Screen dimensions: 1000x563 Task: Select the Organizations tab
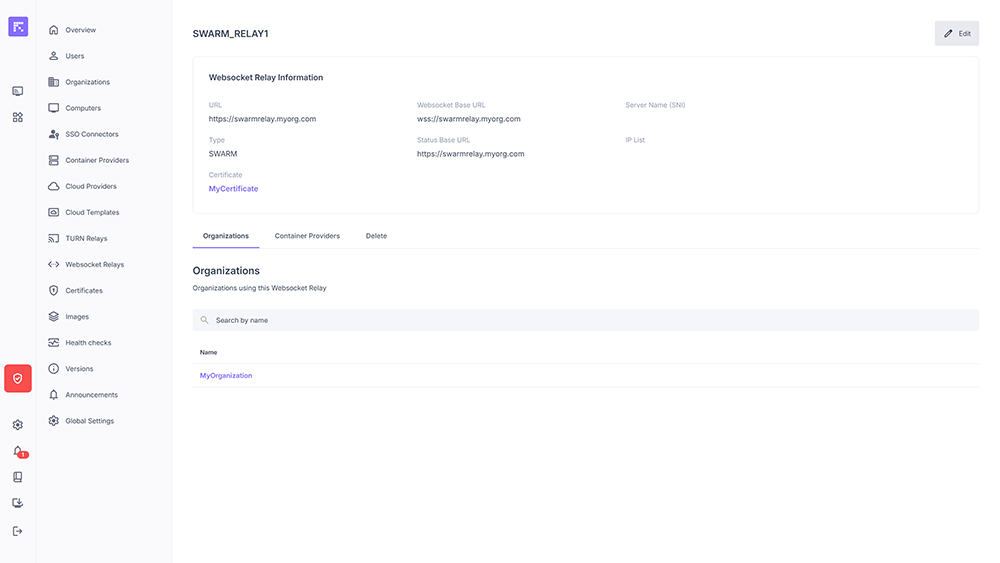coord(225,236)
